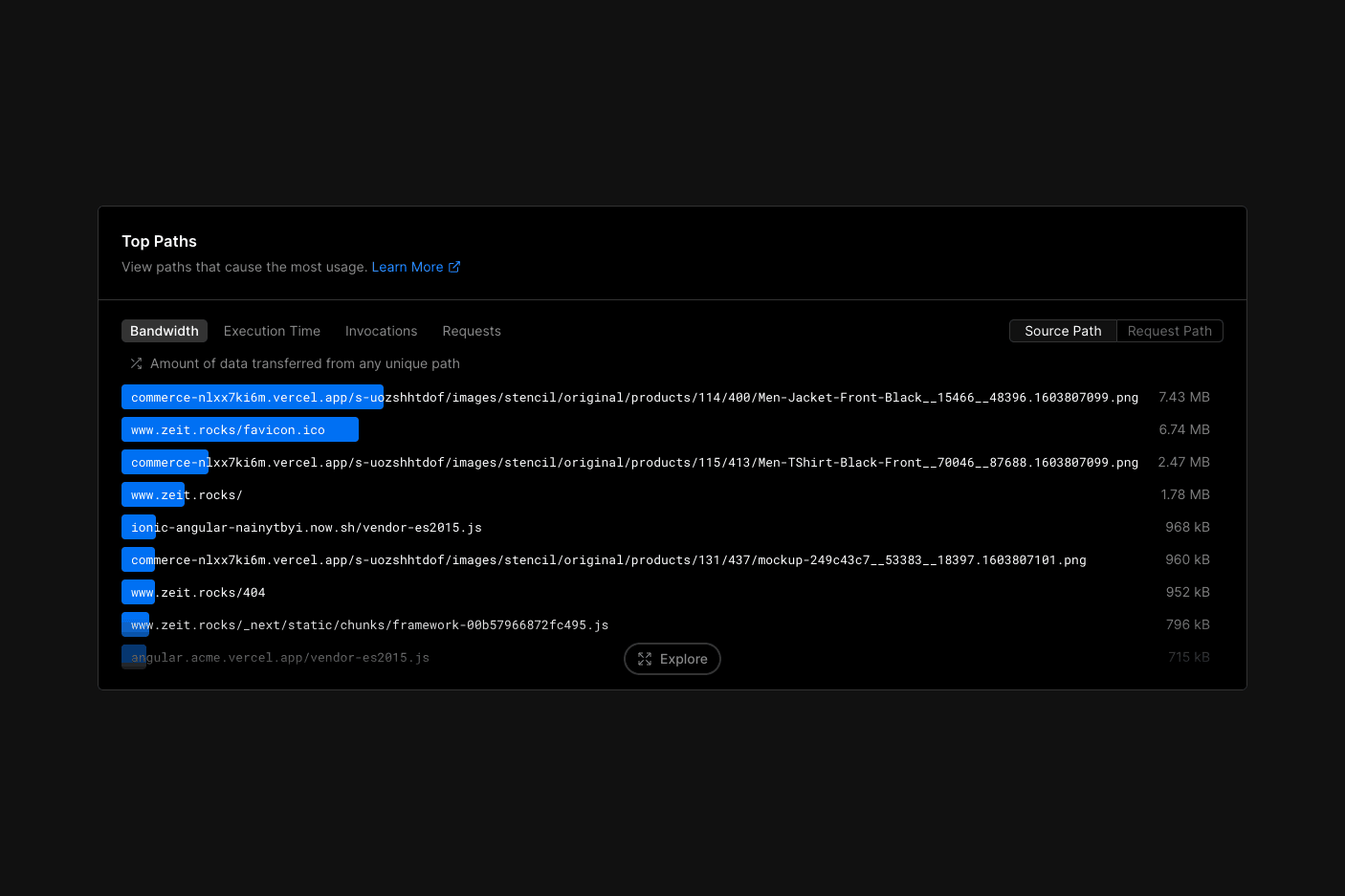Image resolution: width=1345 pixels, height=896 pixels.
Task: Select the Men-TShirt-Black-Front png path row
Action: pyautogui.click(x=634, y=463)
